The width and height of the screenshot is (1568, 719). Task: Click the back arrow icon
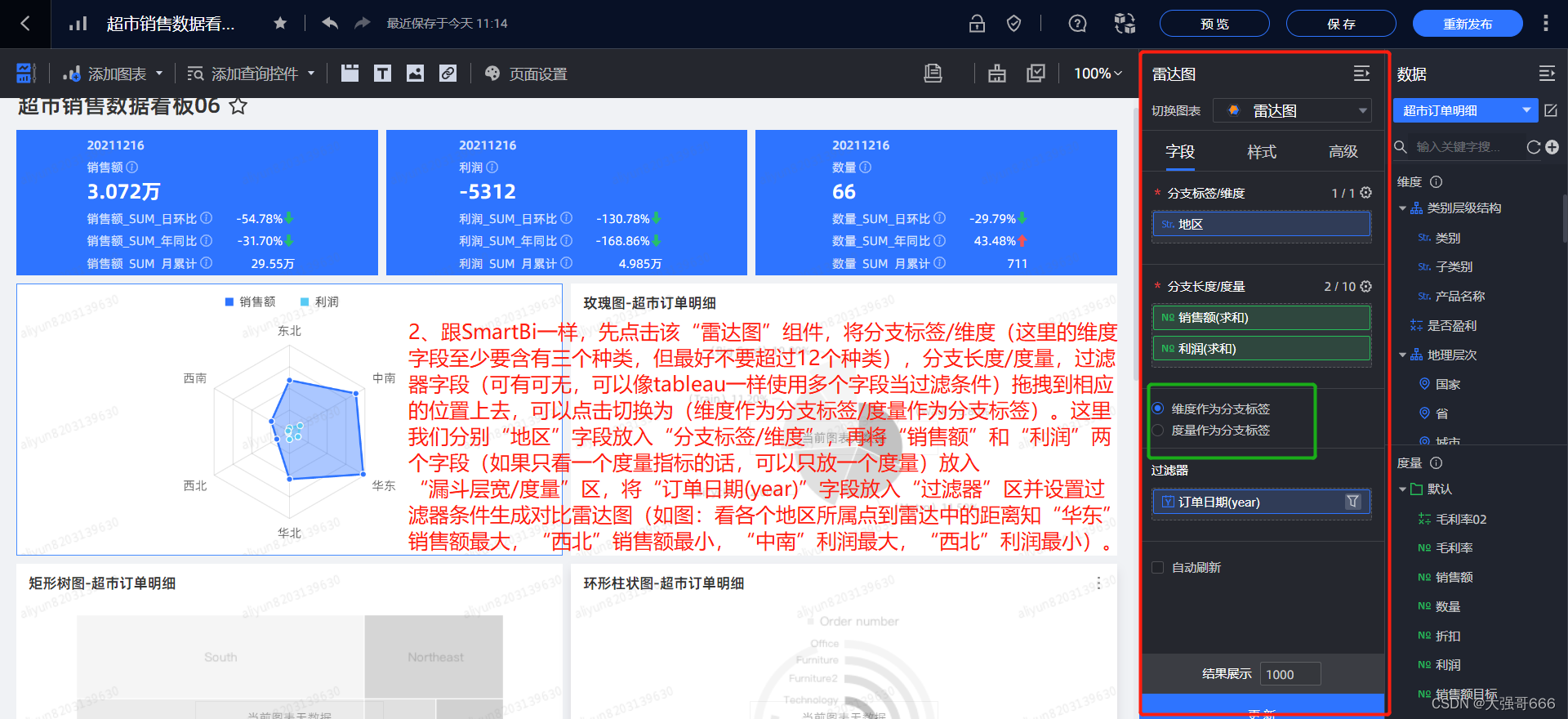24,24
